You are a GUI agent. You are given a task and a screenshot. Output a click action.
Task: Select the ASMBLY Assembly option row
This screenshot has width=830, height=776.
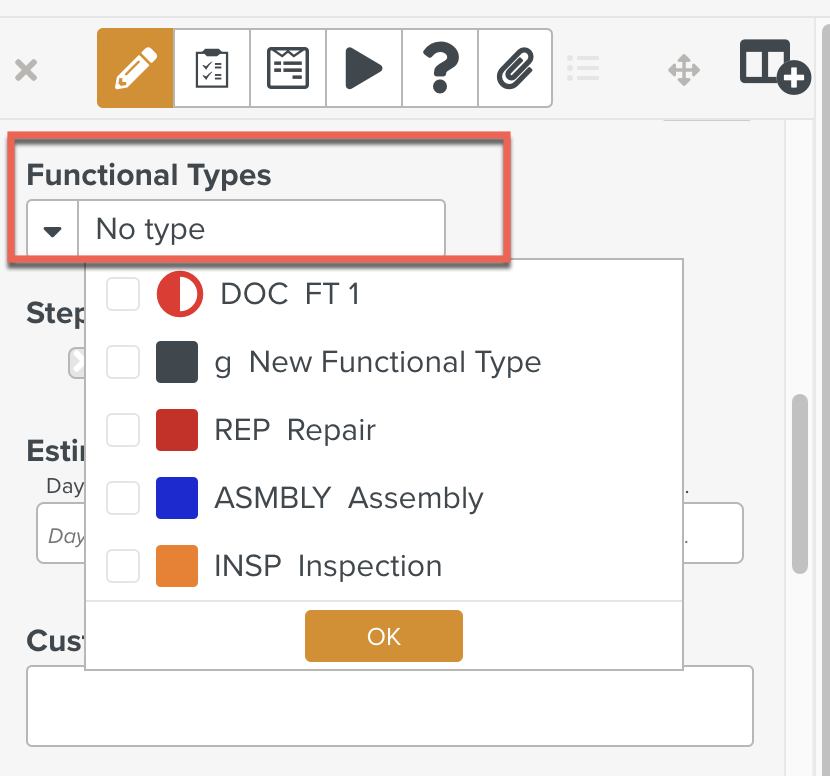(x=348, y=497)
